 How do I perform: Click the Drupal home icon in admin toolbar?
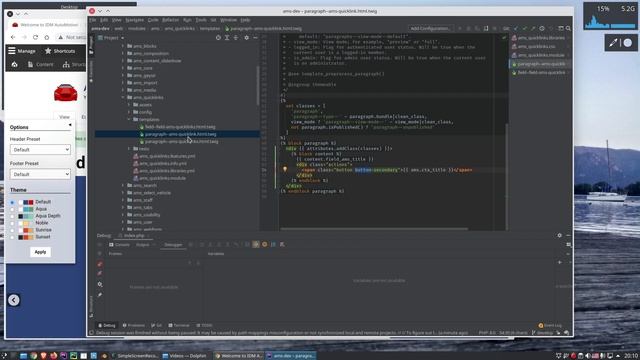pos(14,64)
